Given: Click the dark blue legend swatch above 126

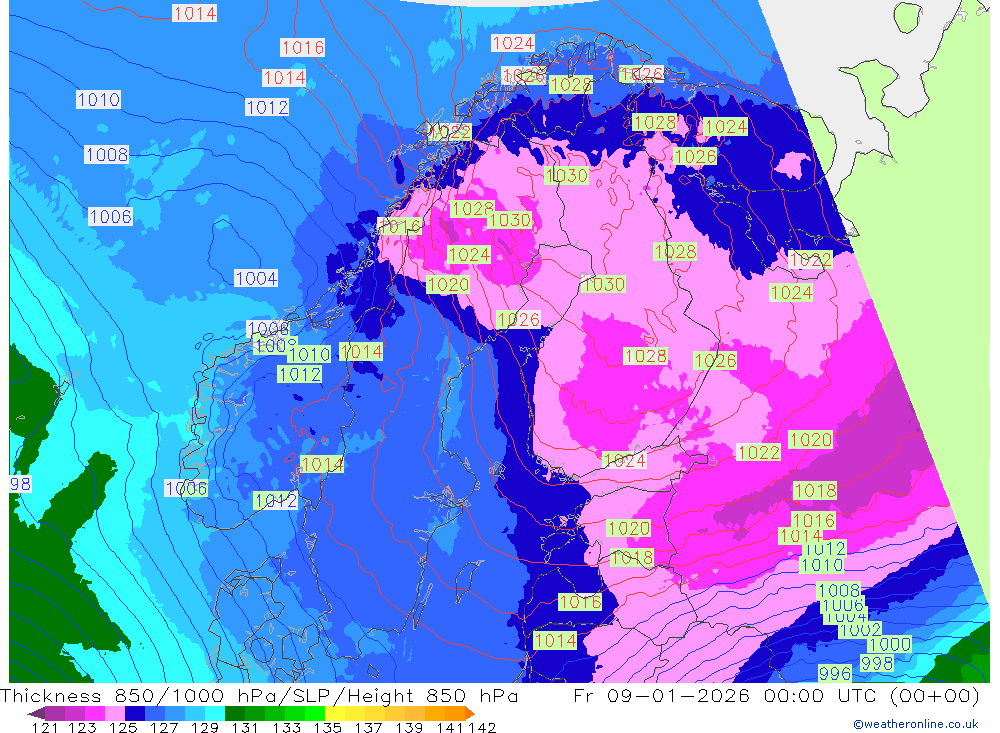Looking at the screenshot, I should coord(135,713).
